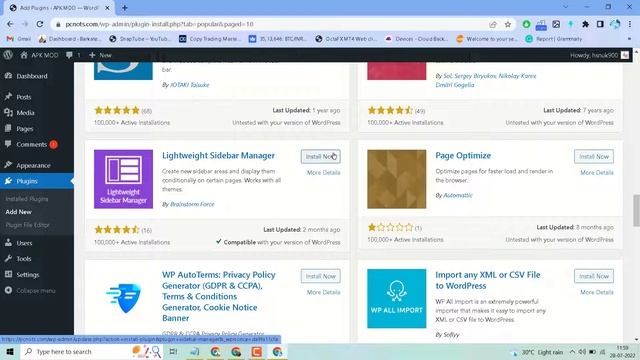The image size is (640, 360).
Task: Open the Media library menu
Action: (x=25, y=113)
